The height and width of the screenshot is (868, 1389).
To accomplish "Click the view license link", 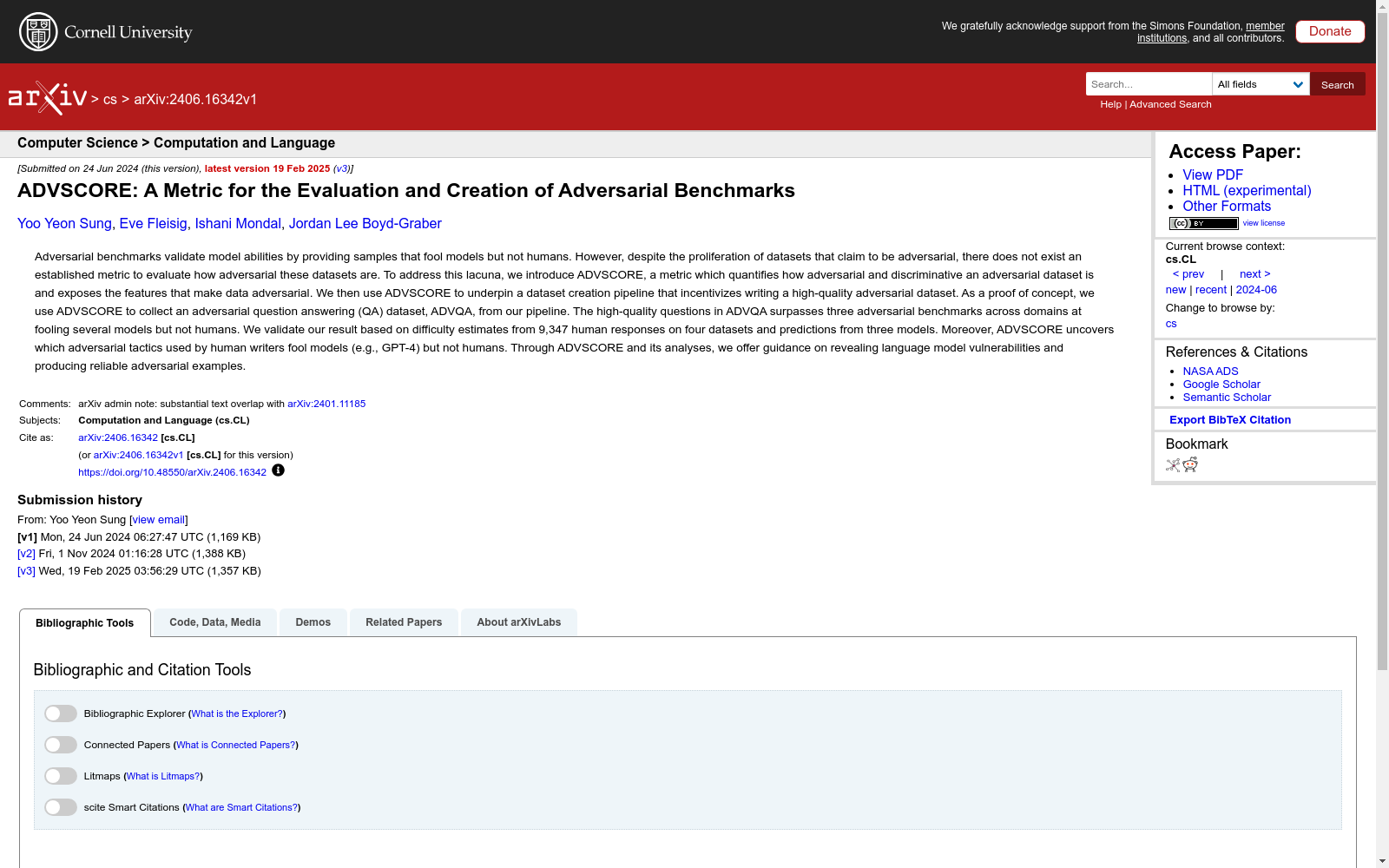I will pyautogui.click(x=1264, y=223).
